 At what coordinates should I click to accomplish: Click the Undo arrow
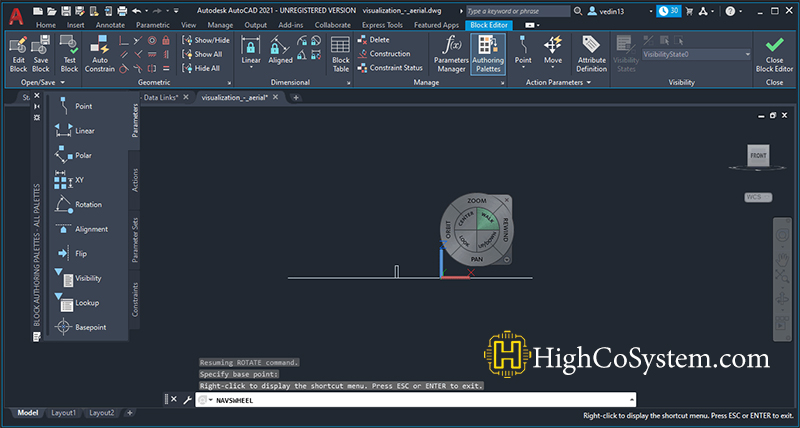click(x=136, y=11)
